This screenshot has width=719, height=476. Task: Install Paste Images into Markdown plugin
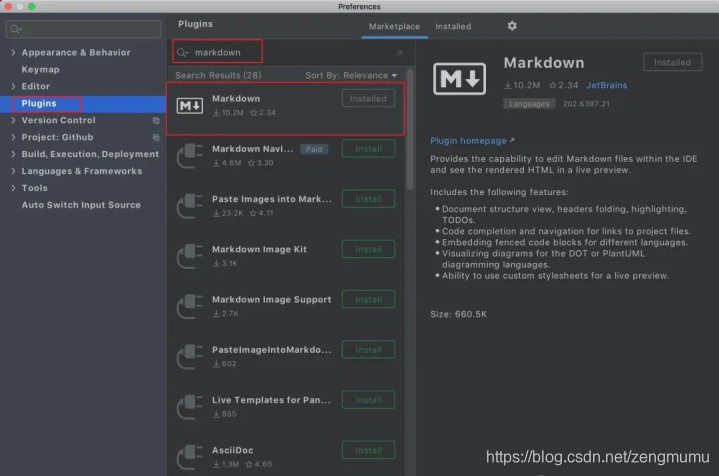pyautogui.click(x=368, y=199)
